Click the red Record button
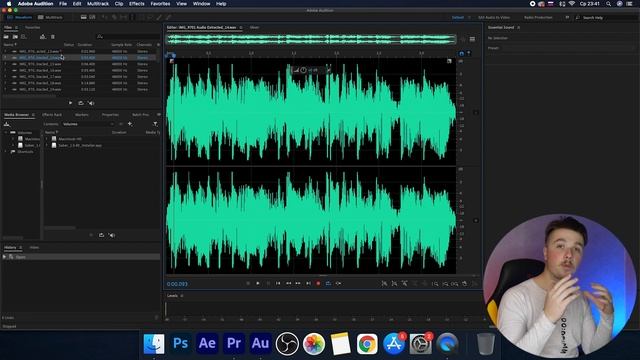This screenshot has height=360, width=640. tap(318, 283)
